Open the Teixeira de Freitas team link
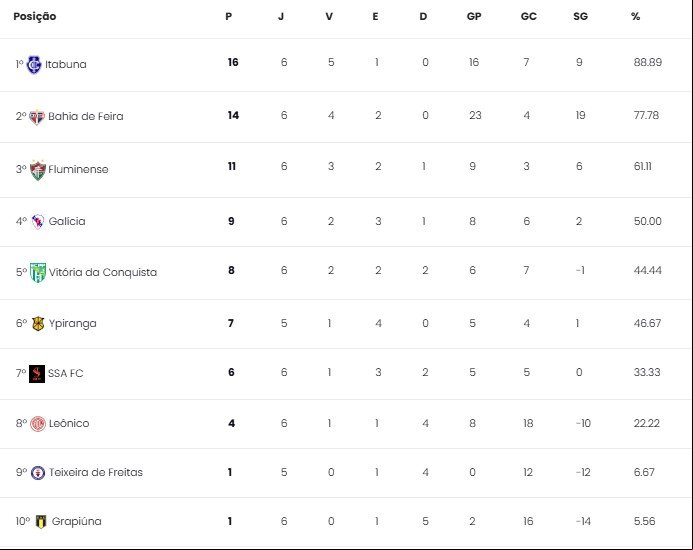The height and width of the screenshot is (550, 693). [96, 472]
